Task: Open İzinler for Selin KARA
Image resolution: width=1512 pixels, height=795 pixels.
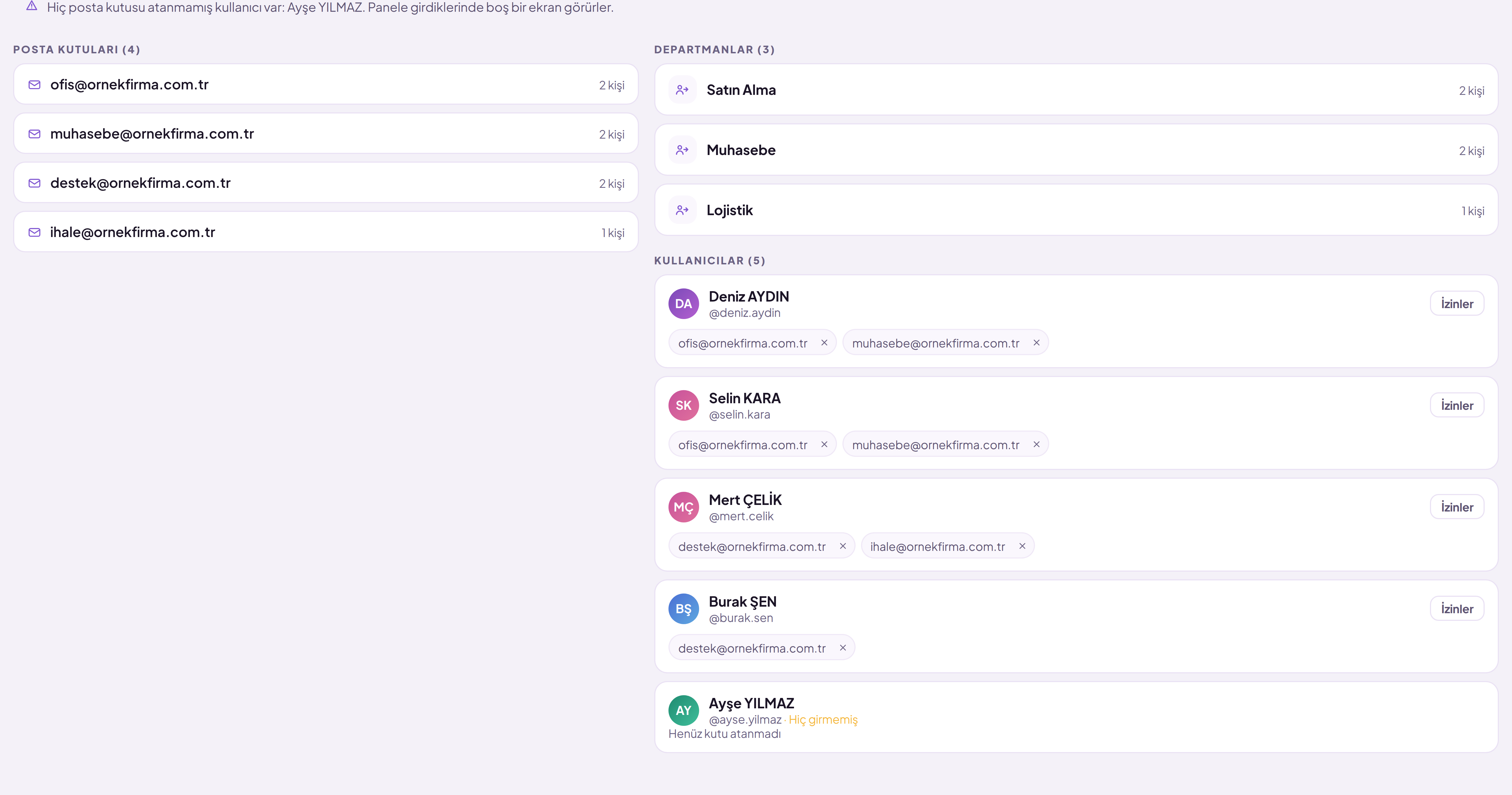Action: [1457, 405]
